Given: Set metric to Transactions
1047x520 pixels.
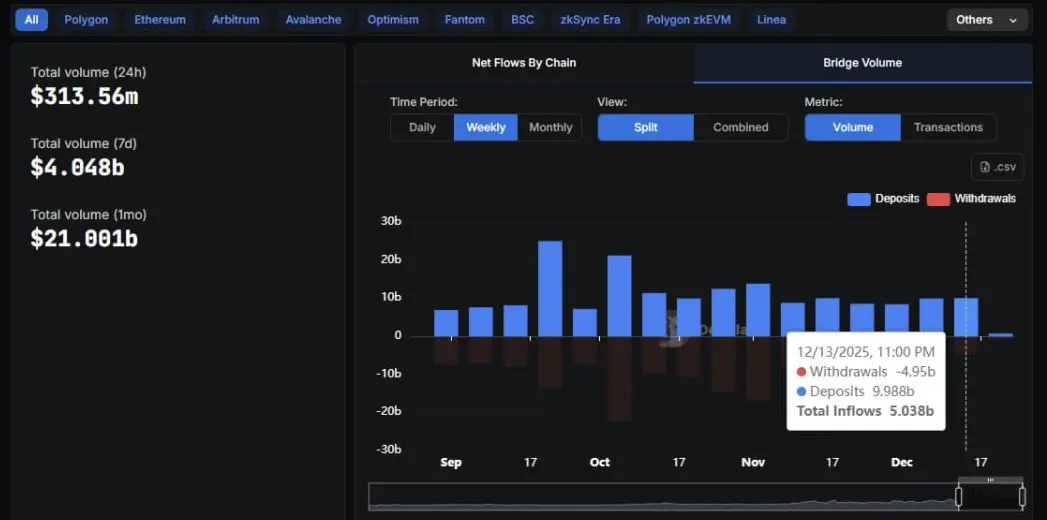Looking at the screenshot, I should (x=948, y=127).
